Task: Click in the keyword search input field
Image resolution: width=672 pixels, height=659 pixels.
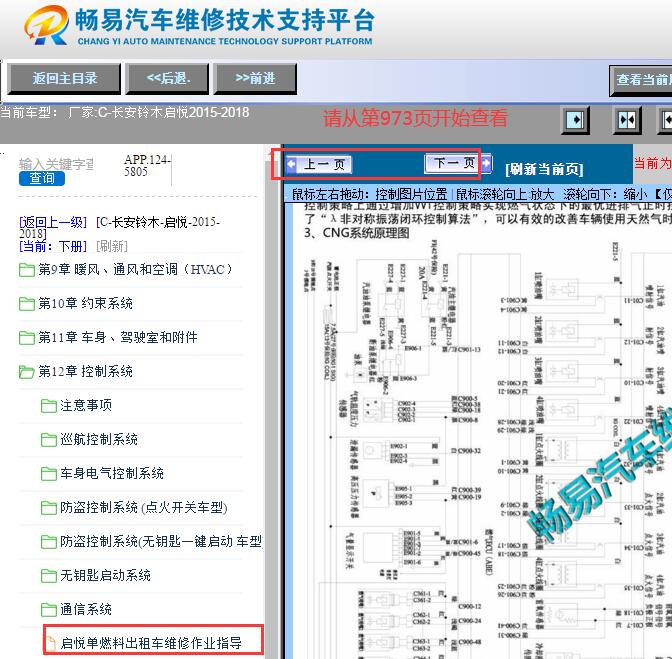Action: (56, 164)
